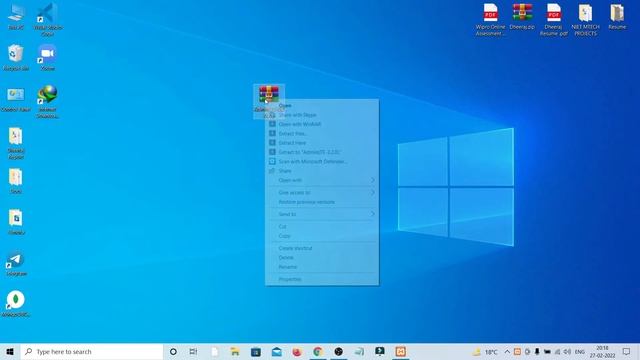This screenshot has width=640, height=360.
Task: Open Mail app in taskbar
Action: [x=276, y=351]
